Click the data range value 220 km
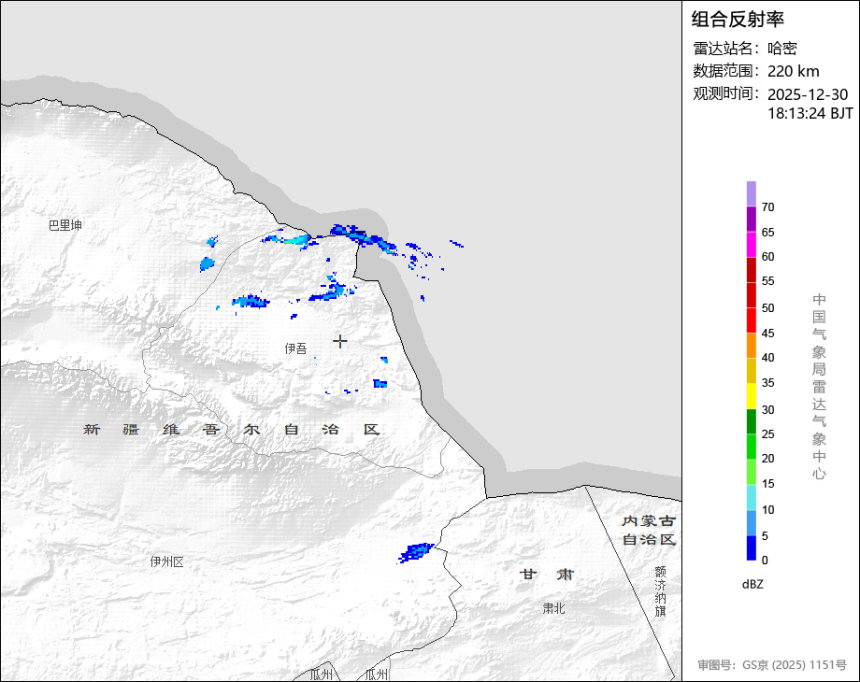860x682 pixels. pyautogui.click(x=793, y=71)
